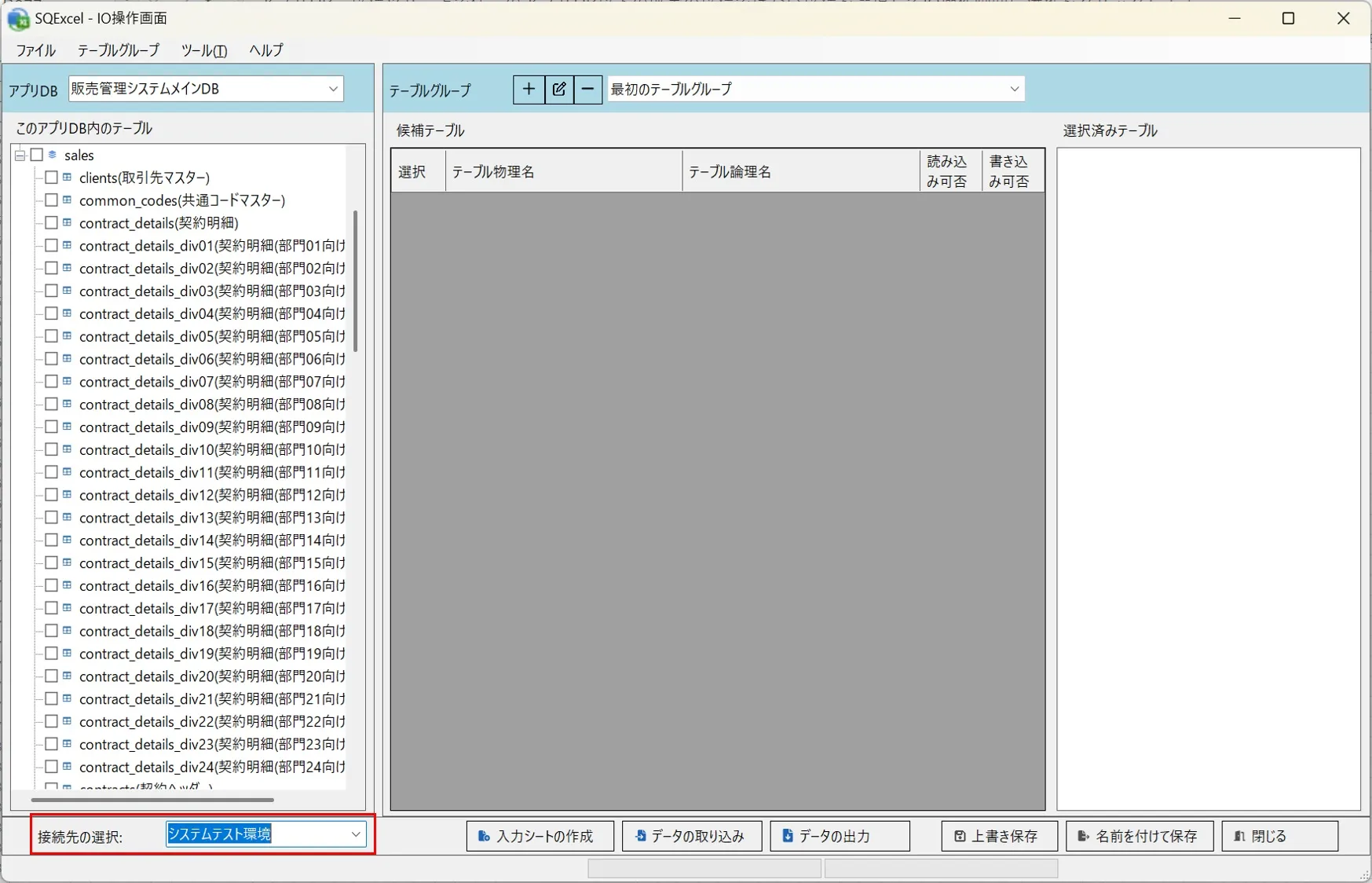Screen dimensions: 1372x883
Task: Click the schema icon next to sales
Action: [x=53, y=155]
